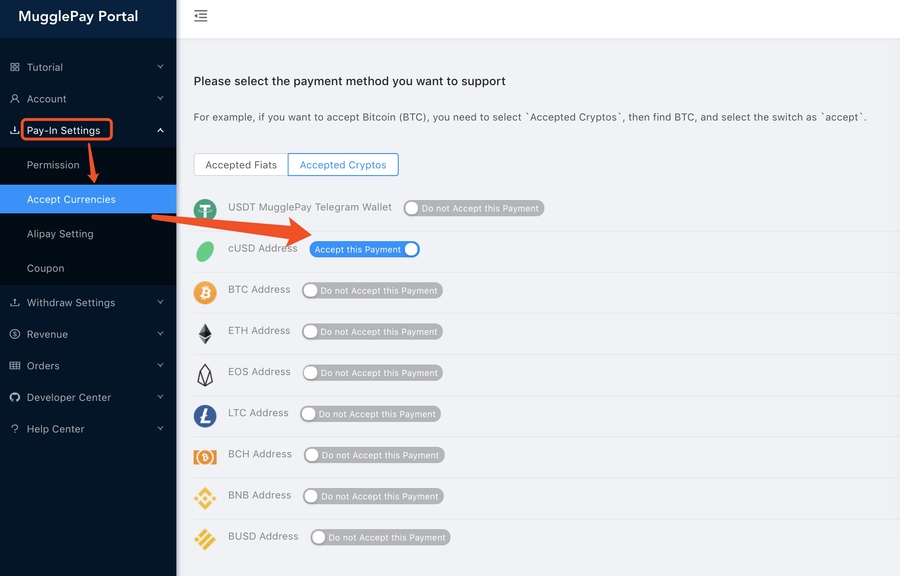Click the Ethereum ETH diamond icon

pos(205,334)
